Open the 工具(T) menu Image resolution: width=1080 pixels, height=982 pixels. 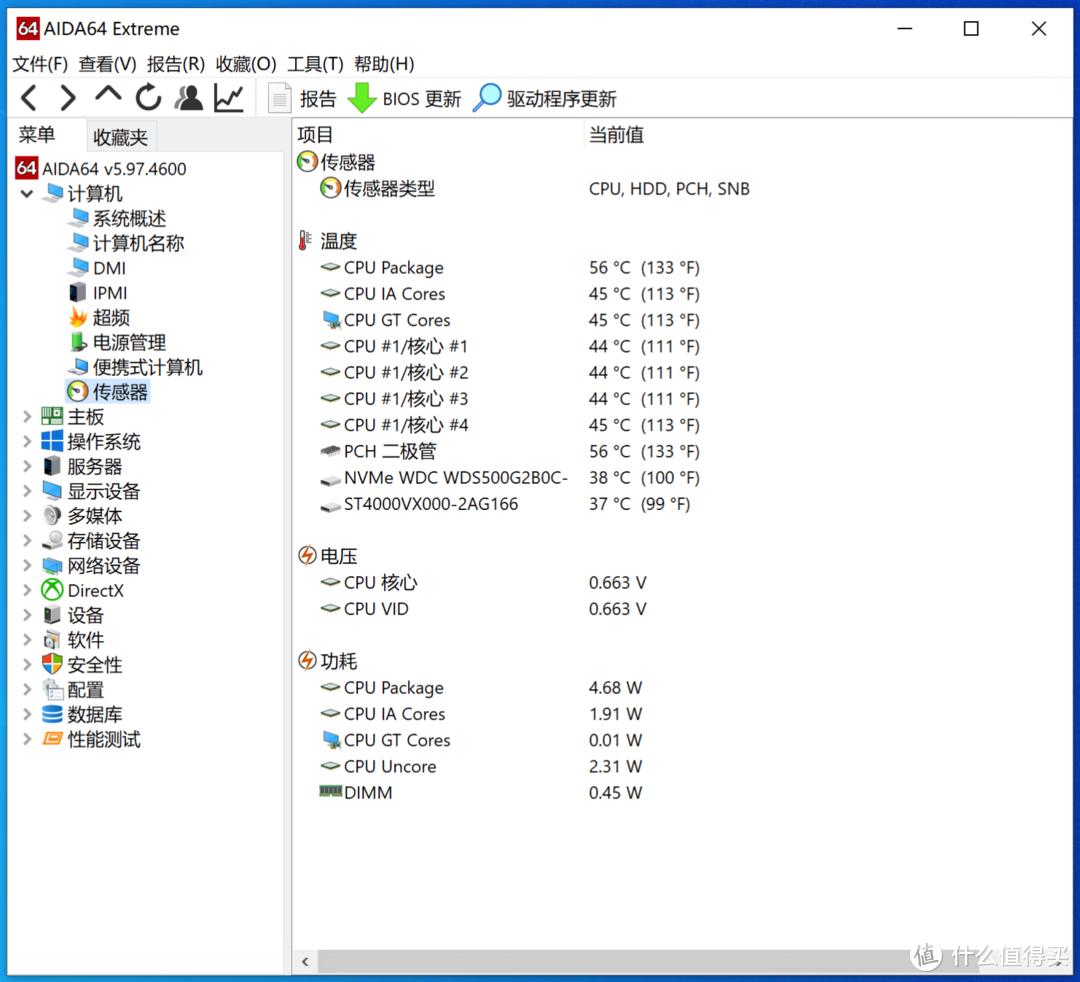click(x=315, y=64)
